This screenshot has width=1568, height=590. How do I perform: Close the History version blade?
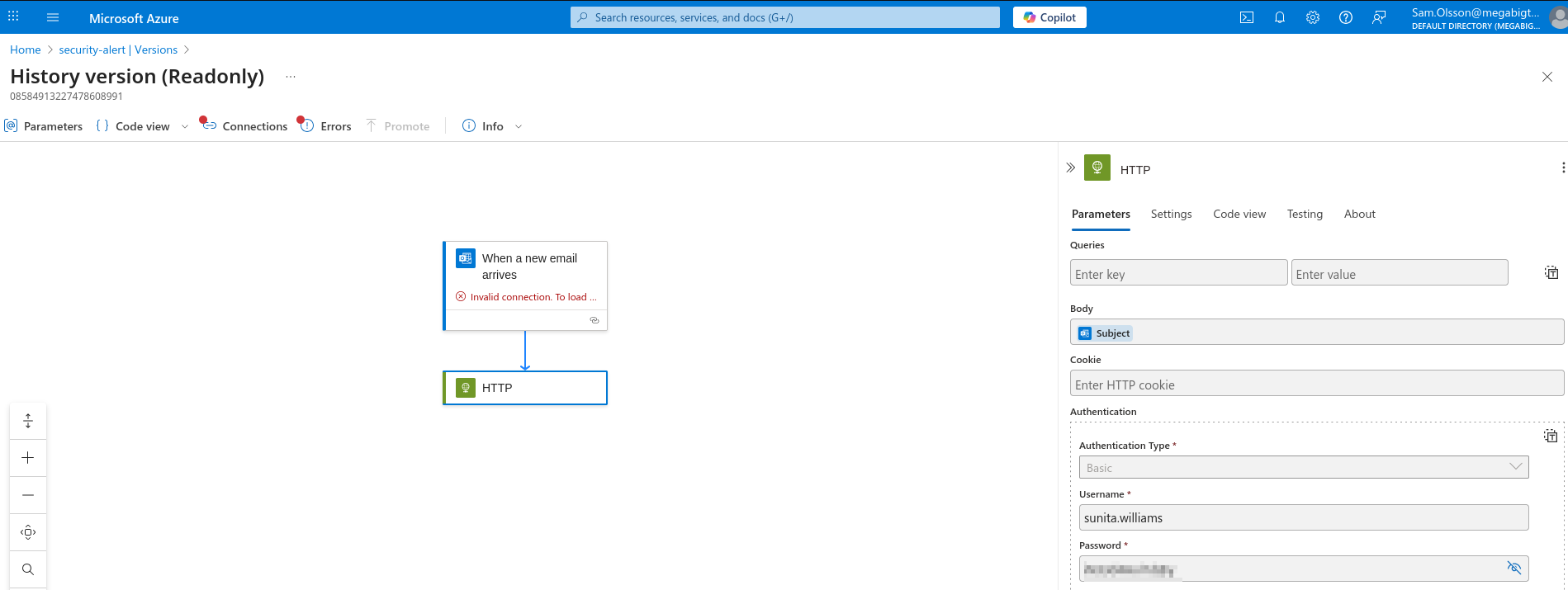pos(1547,77)
